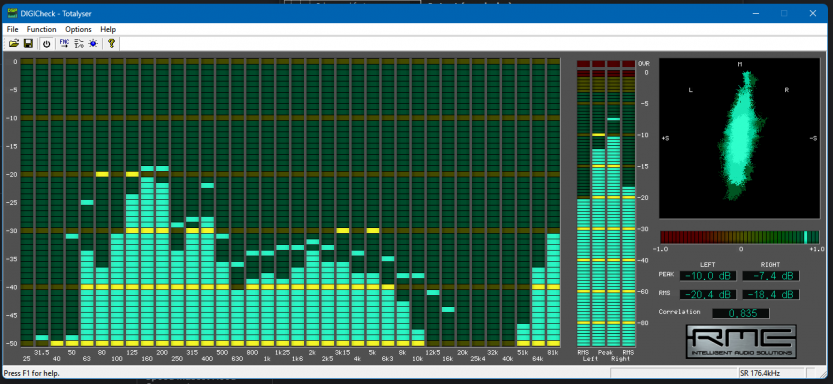This screenshot has height=384, width=833.
Task: Open the Options menu
Action: [x=78, y=29]
